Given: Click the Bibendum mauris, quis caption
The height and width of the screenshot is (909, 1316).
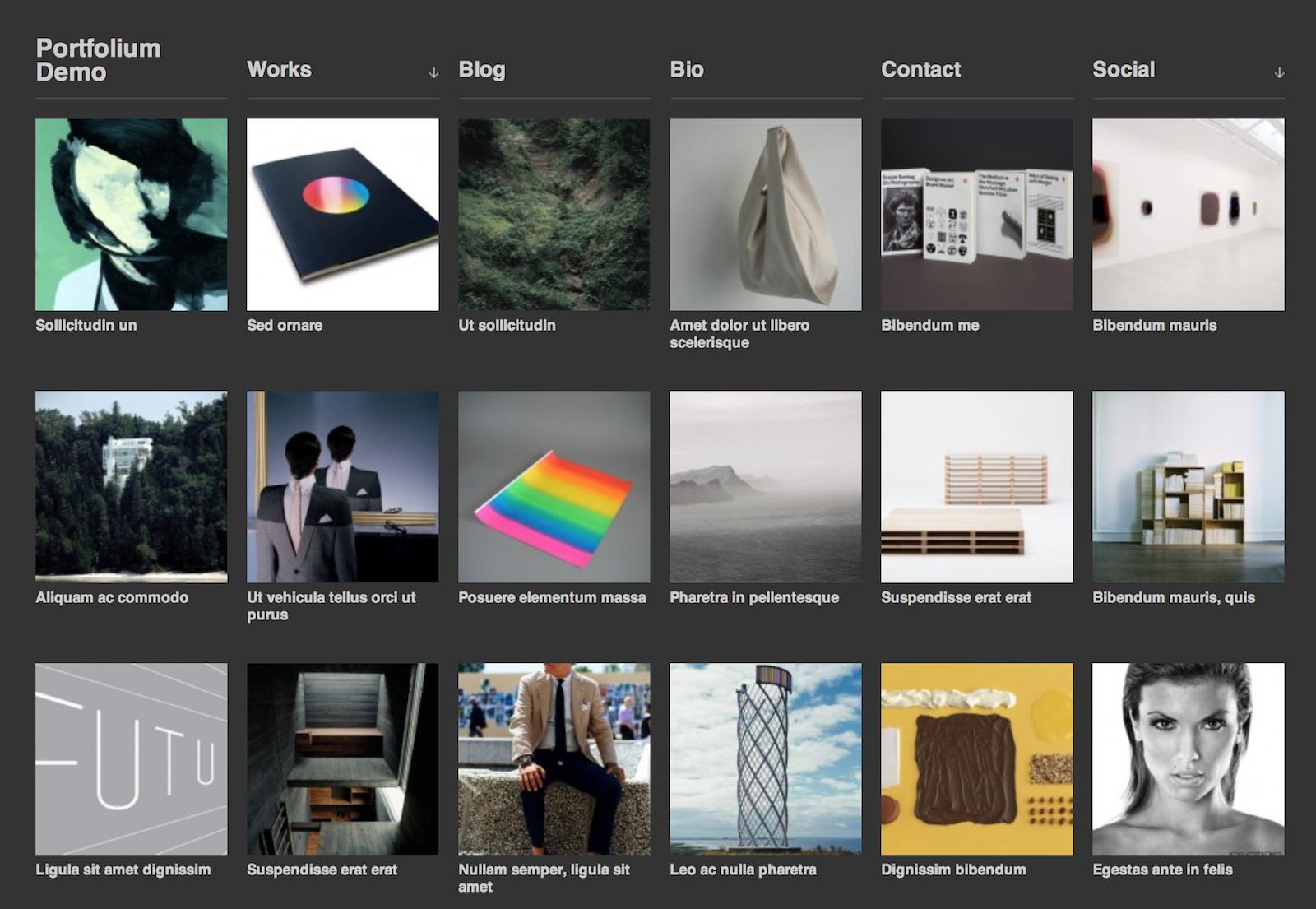Looking at the screenshot, I should coord(1174,598).
